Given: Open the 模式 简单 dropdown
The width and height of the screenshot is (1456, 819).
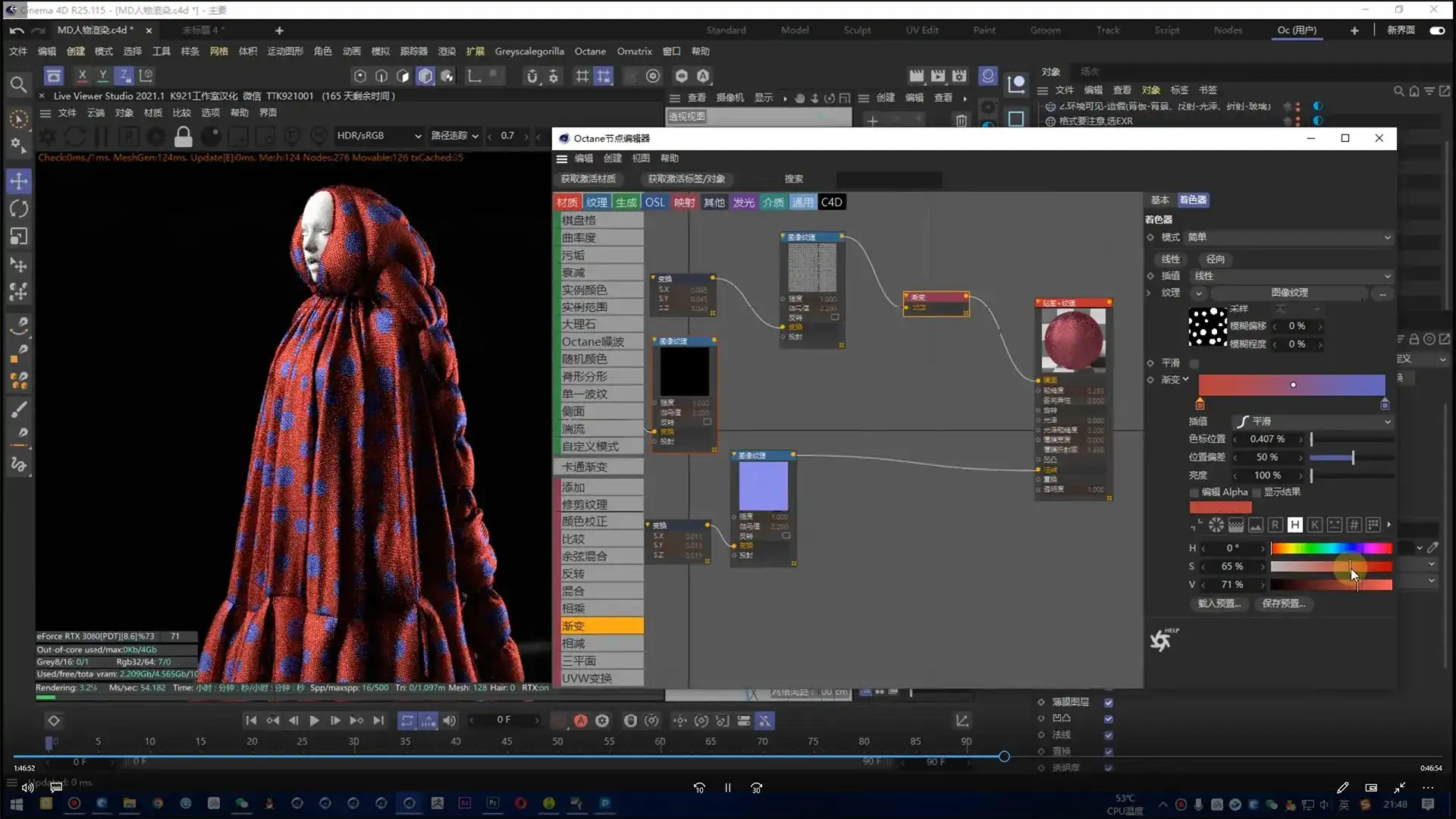Looking at the screenshot, I should coord(1289,237).
